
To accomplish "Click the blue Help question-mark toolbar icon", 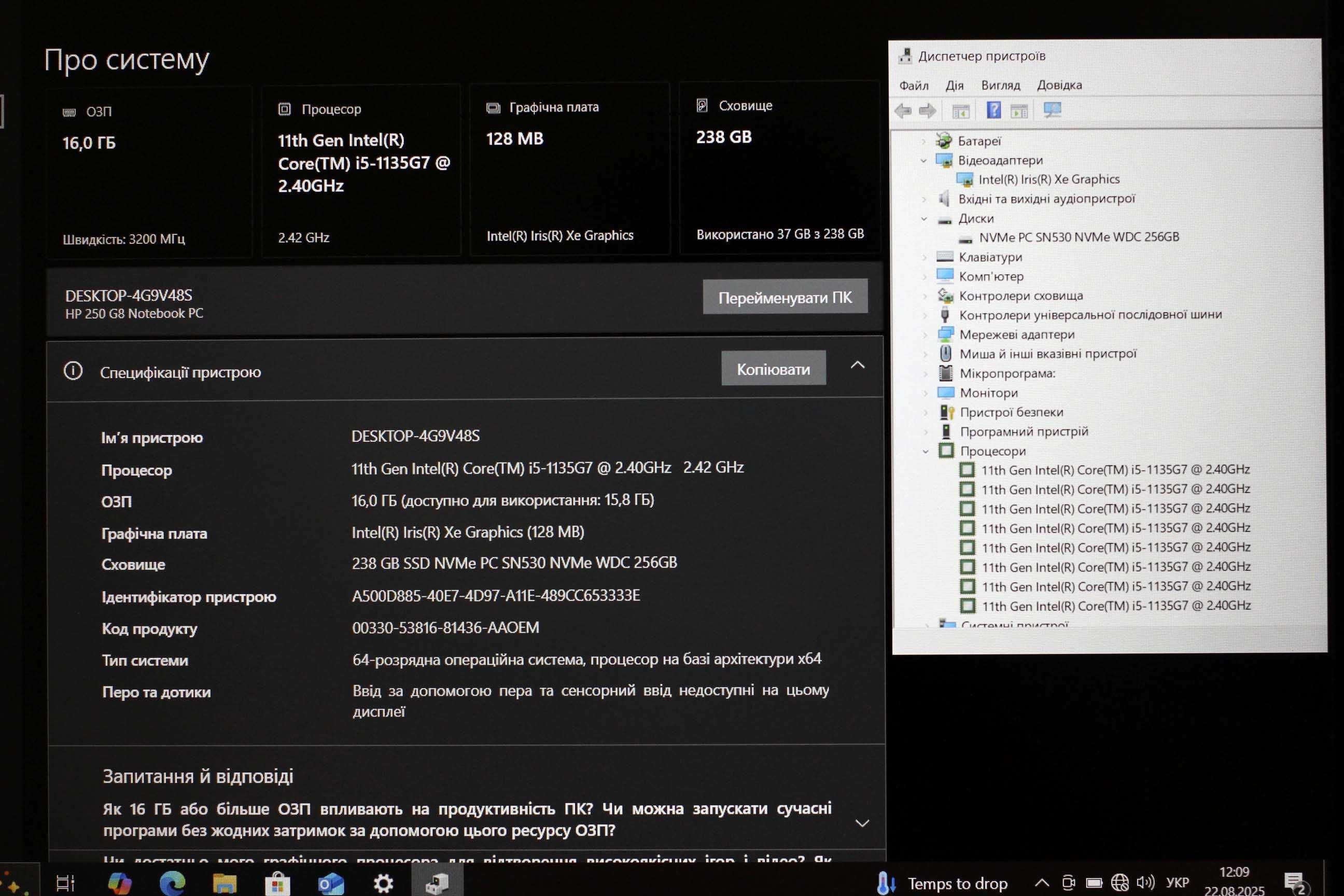I will coord(993,110).
